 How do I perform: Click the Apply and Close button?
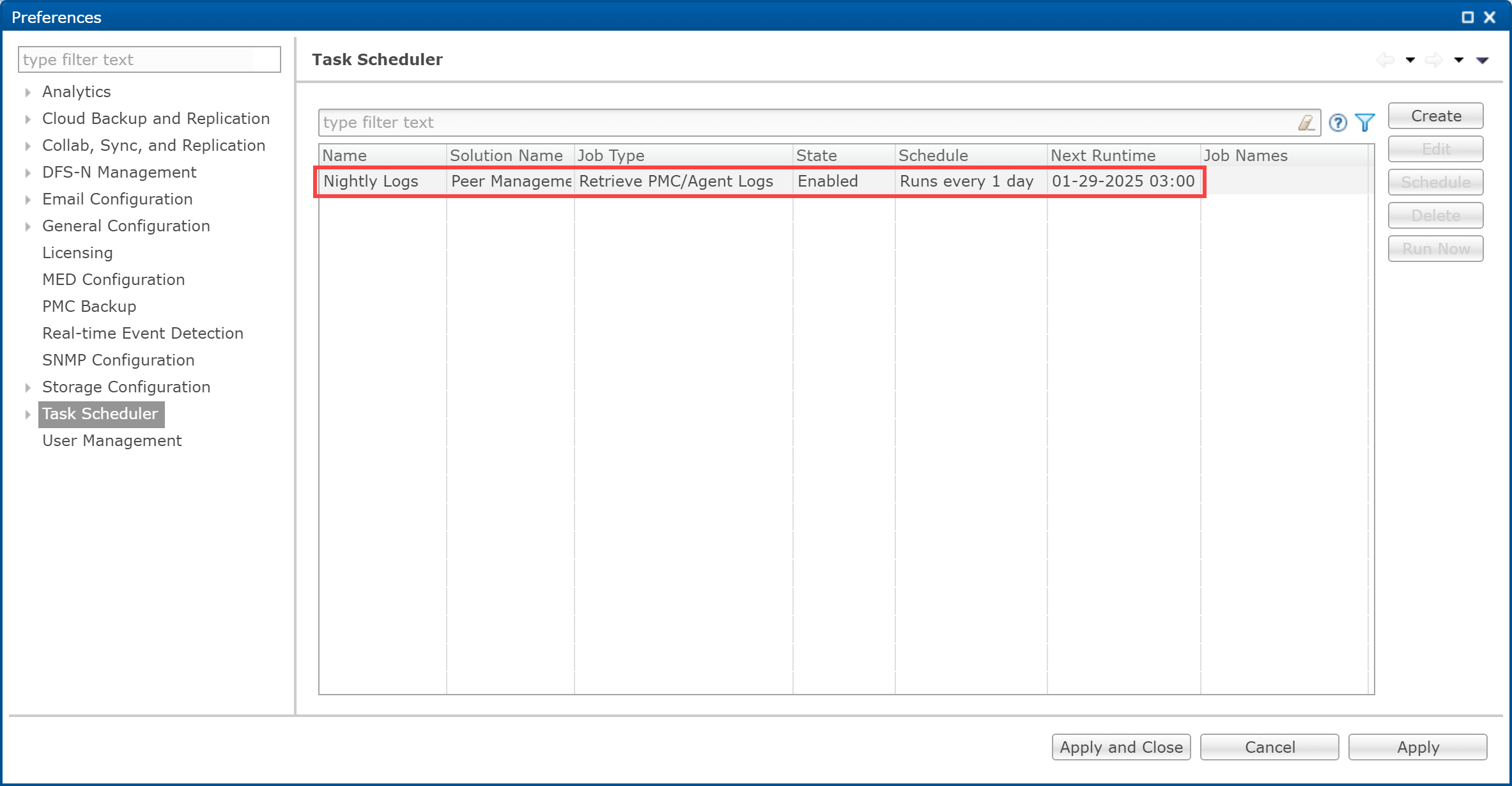1121,747
